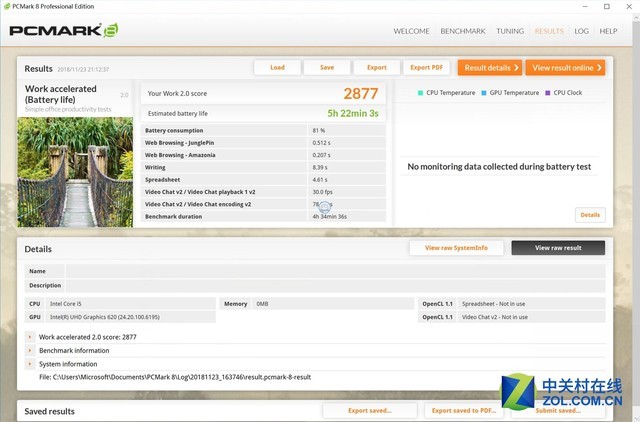This screenshot has height=422, width=640.
Task: Click the result file path text
Action: (x=175, y=377)
